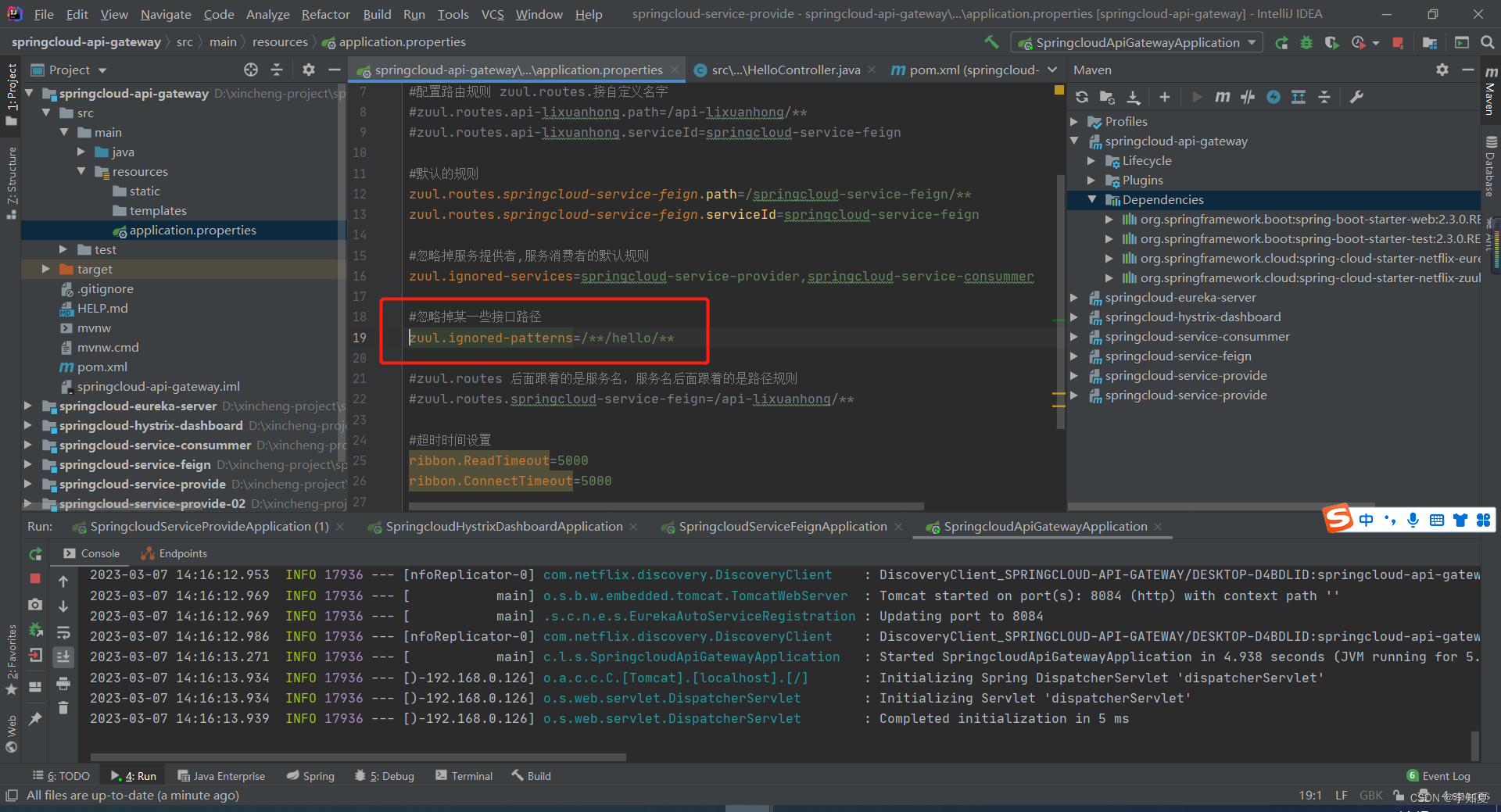Image resolution: width=1501 pixels, height=812 pixels.
Task: Open the 5: Debug tool window
Action: 384,776
